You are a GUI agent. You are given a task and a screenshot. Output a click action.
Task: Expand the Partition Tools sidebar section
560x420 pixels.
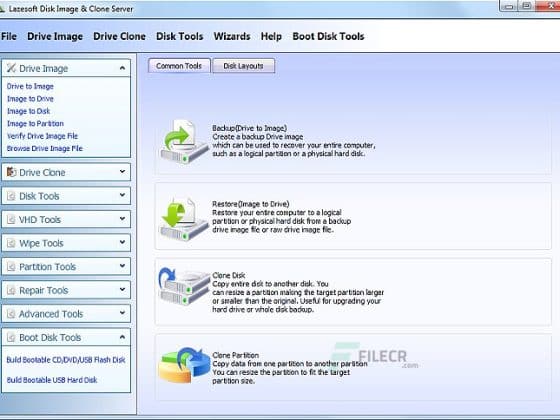(122, 266)
